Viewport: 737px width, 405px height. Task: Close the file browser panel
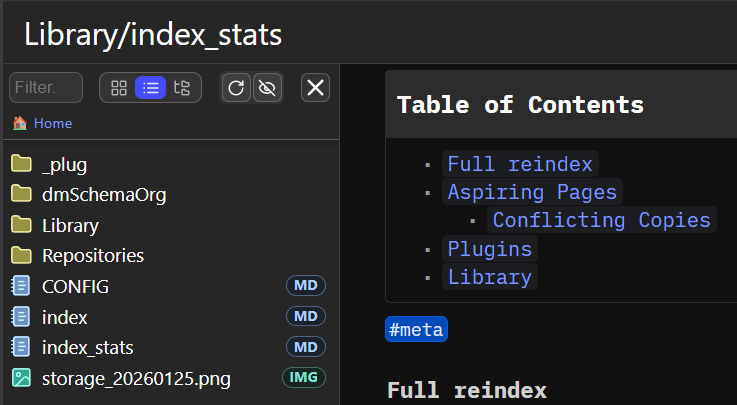315,88
